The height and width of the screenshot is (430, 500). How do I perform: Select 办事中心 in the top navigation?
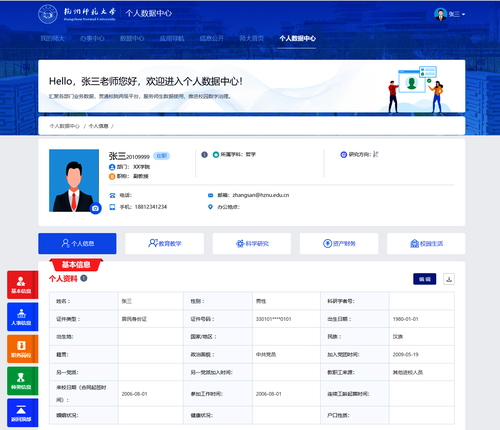point(92,39)
